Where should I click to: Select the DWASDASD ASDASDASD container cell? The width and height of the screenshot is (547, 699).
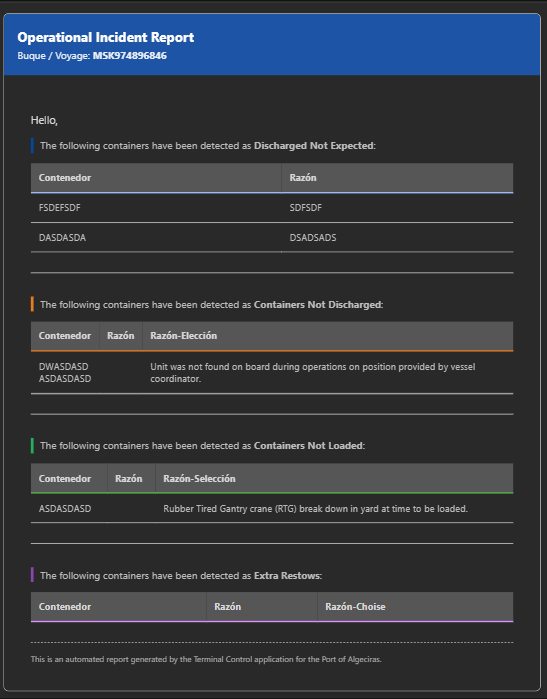(x=65, y=373)
